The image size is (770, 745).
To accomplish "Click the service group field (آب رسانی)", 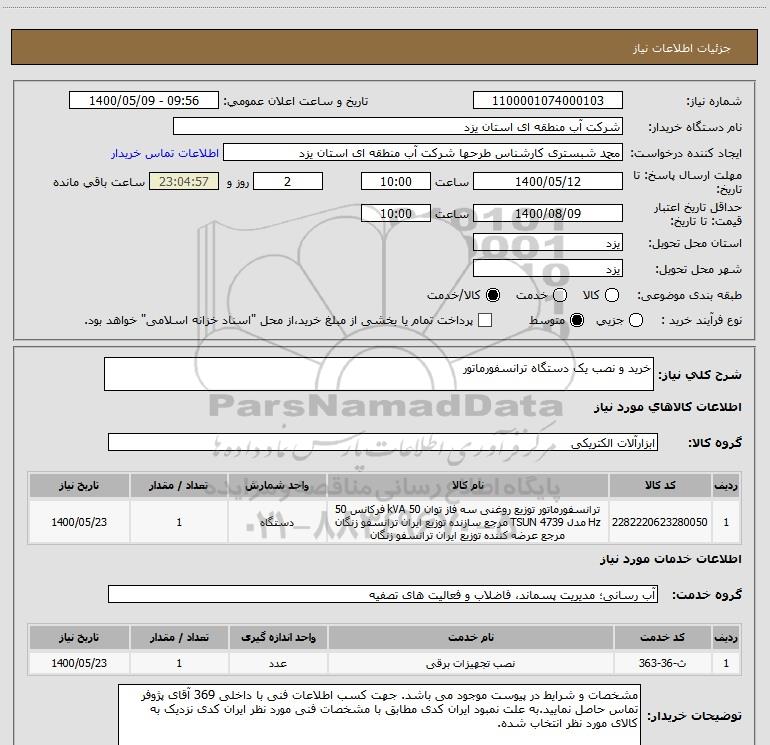I will click(x=383, y=594).
